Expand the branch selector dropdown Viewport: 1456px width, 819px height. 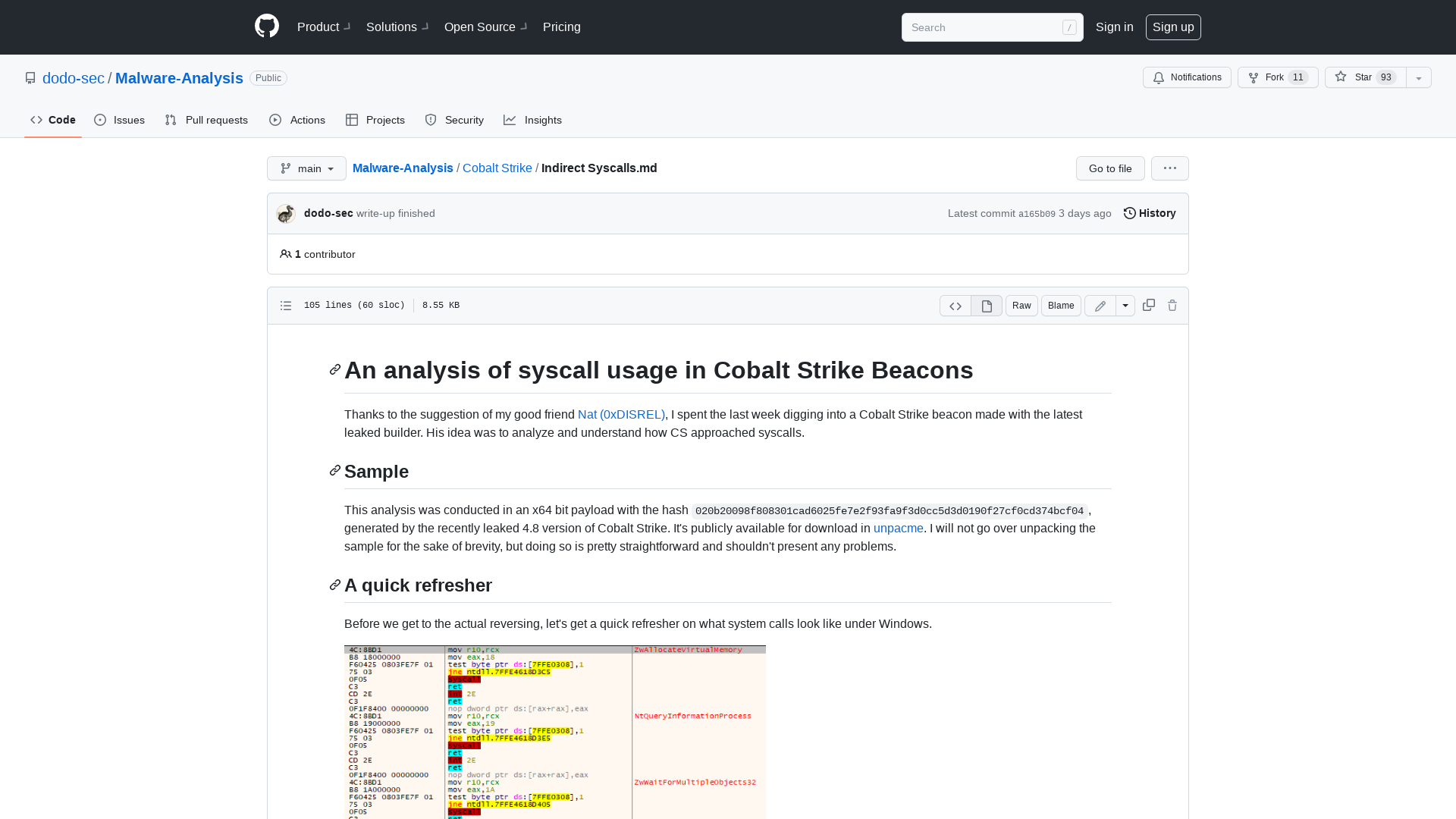coord(306,168)
